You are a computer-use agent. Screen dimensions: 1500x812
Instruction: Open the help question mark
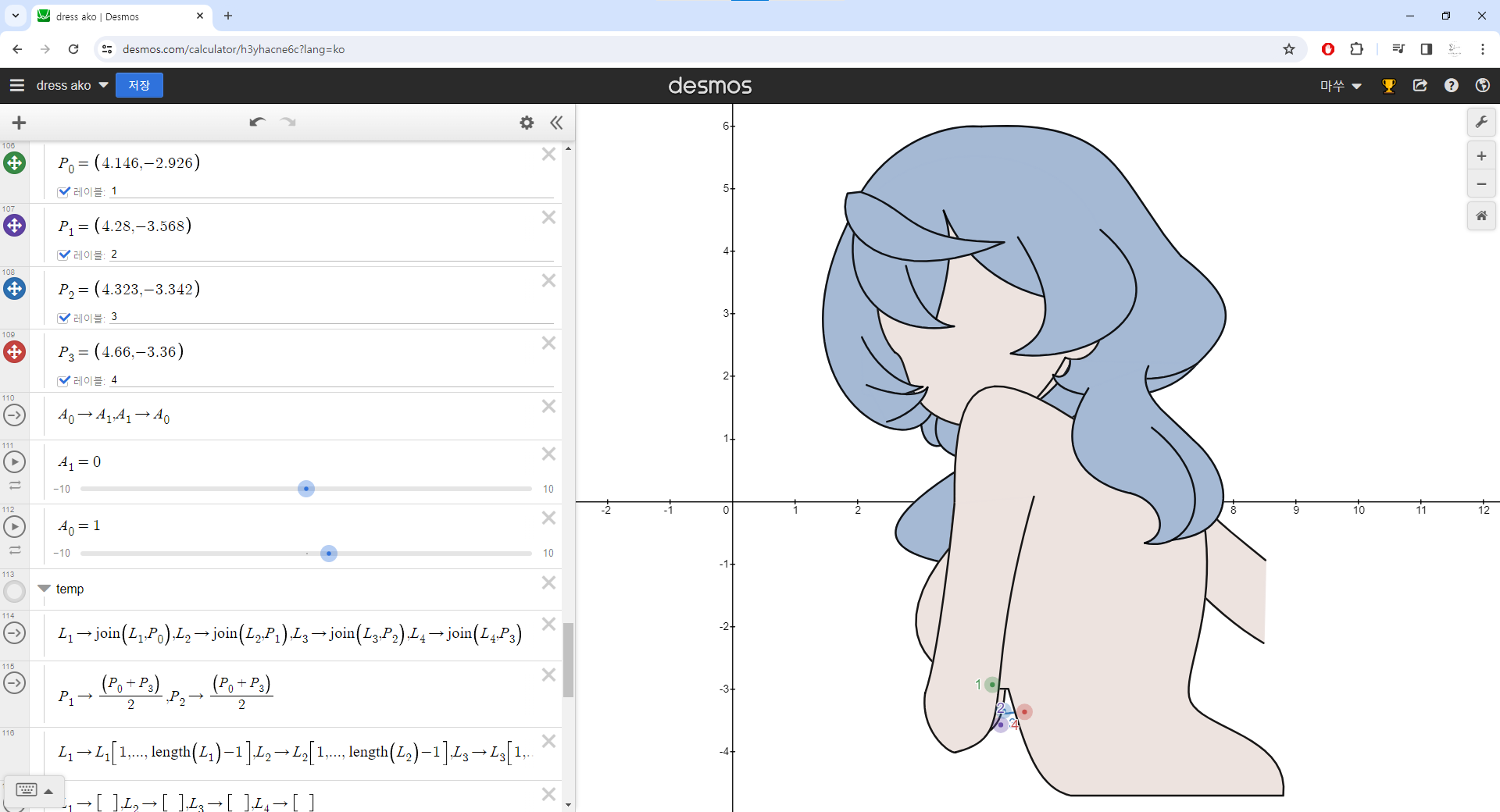click(x=1452, y=86)
